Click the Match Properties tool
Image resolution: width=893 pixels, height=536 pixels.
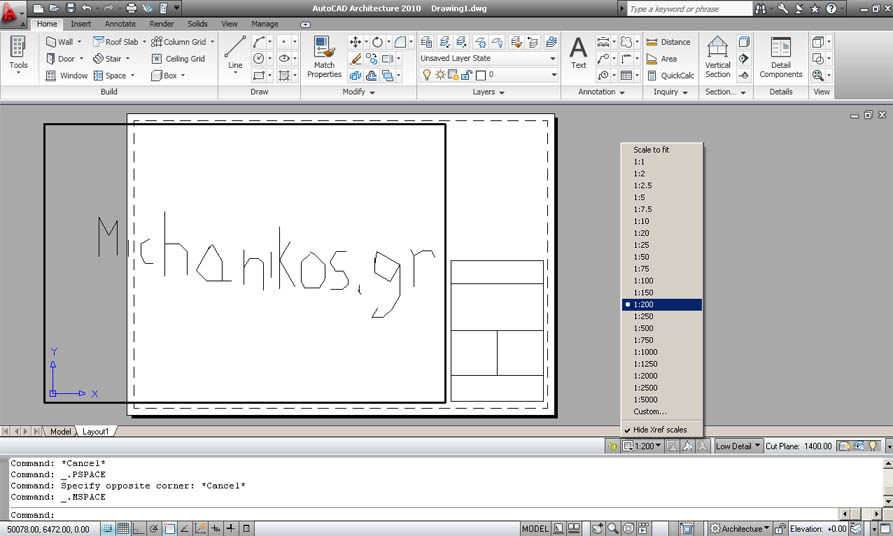324,57
